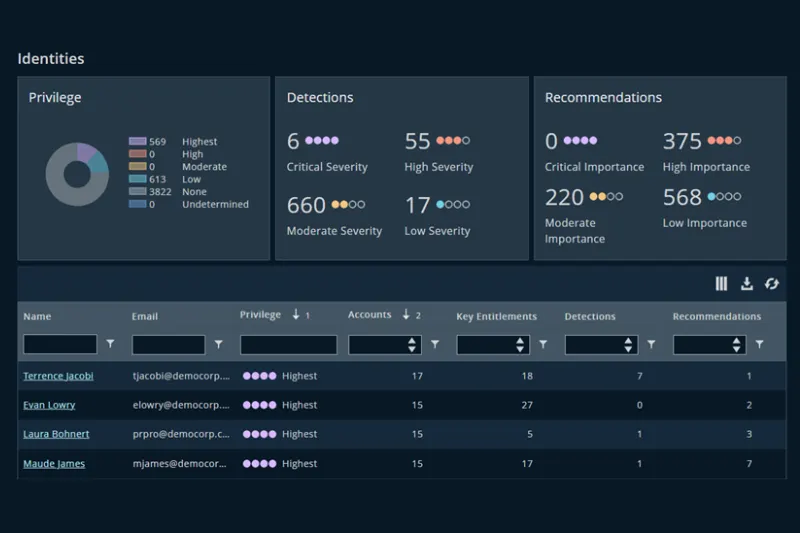Adjust the Key Entitlements stepper arrows

tap(520, 345)
